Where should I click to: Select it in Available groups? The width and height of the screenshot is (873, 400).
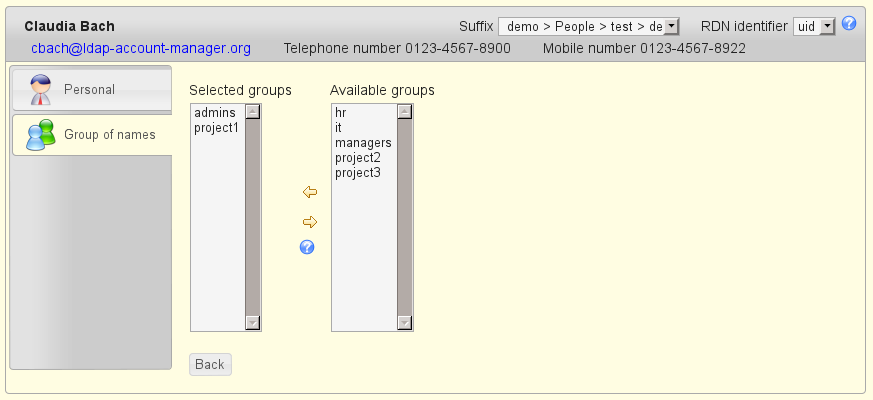pos(339,128)
